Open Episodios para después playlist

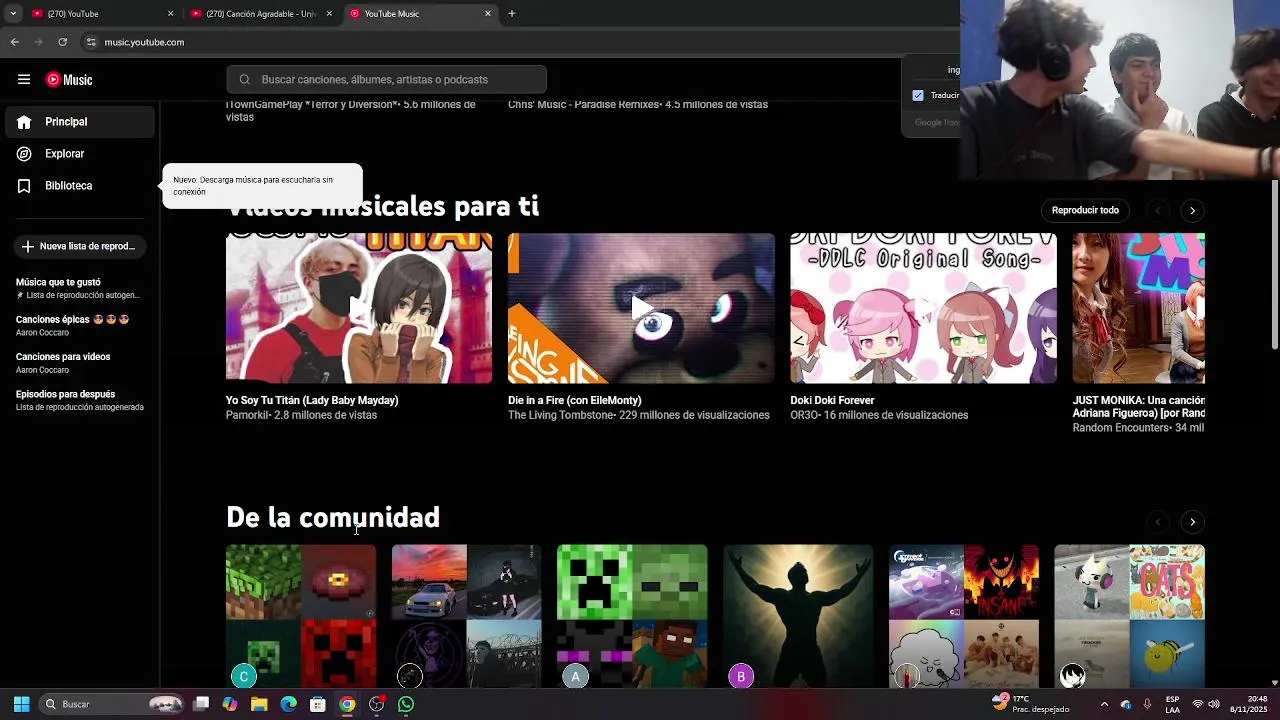80,400
